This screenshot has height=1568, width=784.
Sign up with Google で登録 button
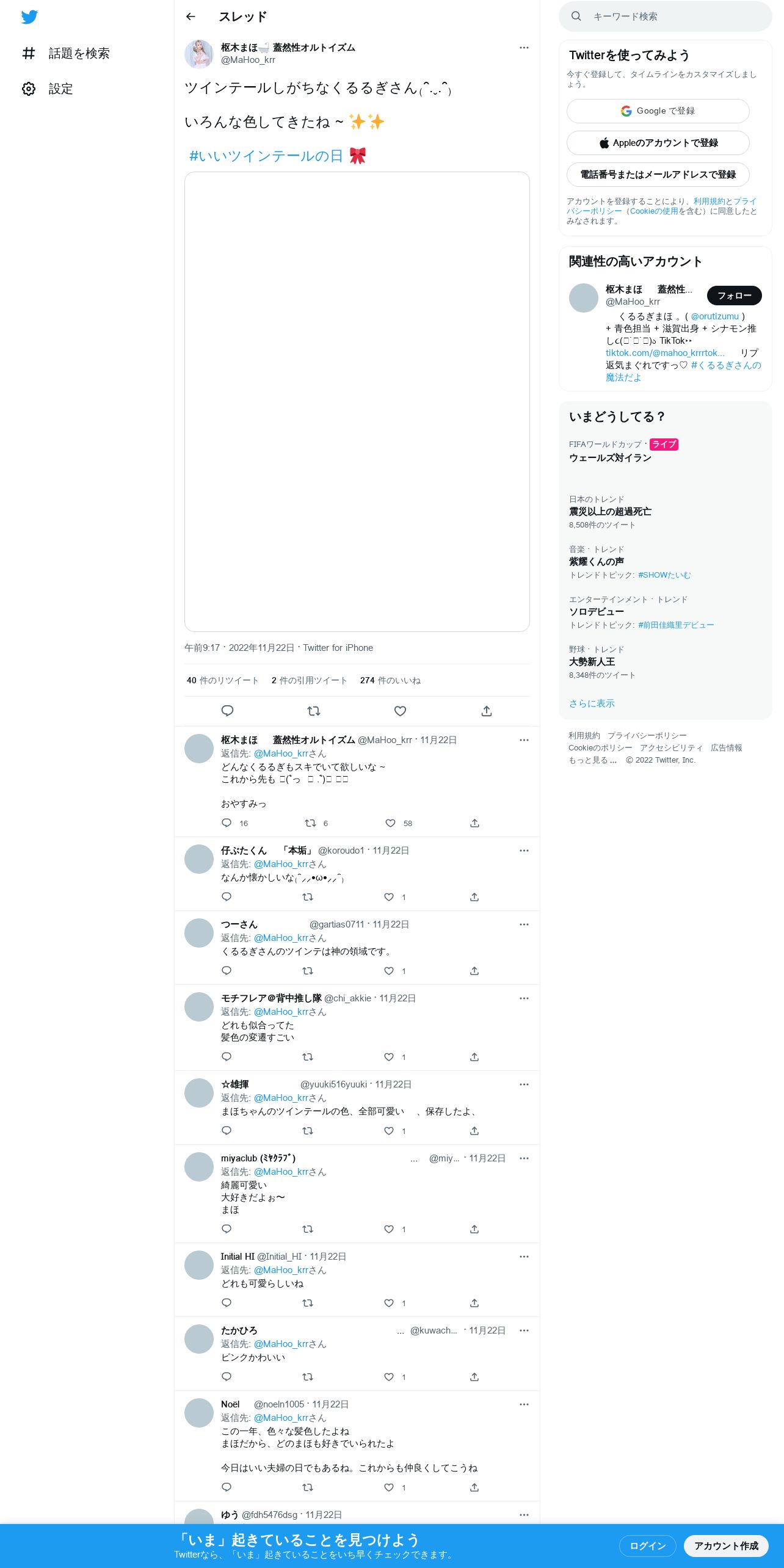(658, 111)
